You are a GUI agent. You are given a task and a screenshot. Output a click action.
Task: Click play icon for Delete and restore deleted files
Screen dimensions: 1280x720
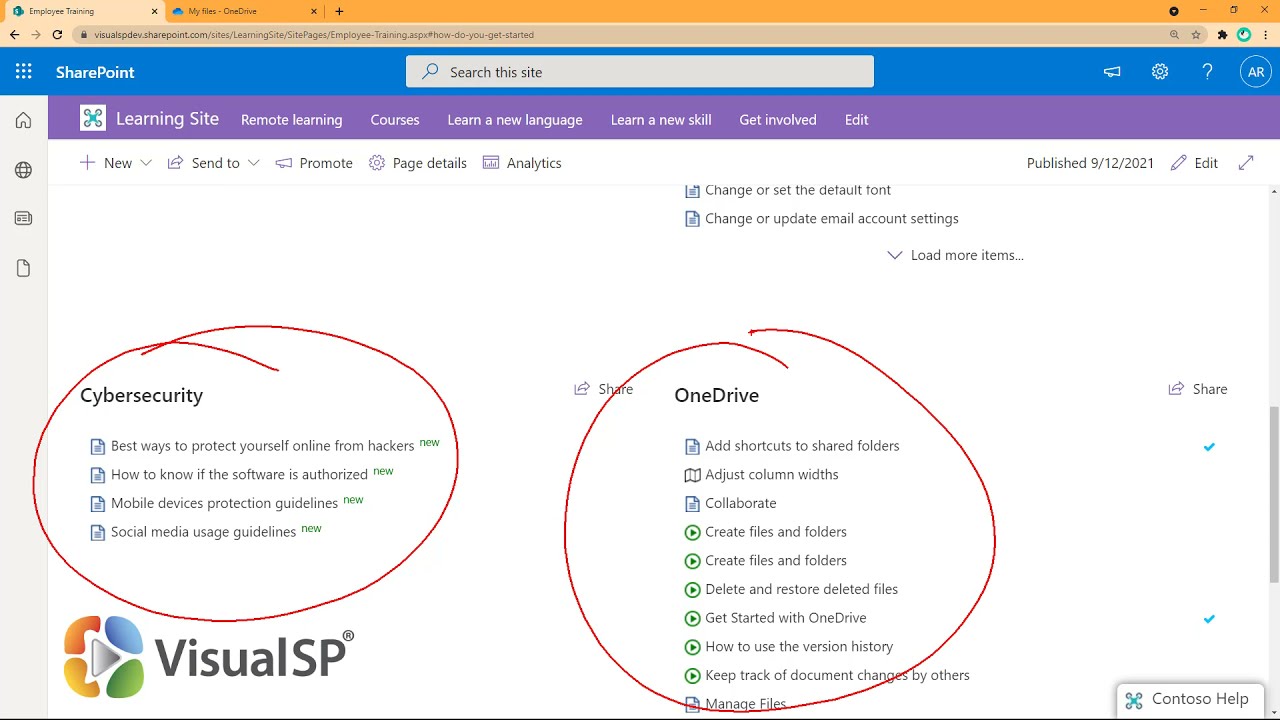pyautogui.click(x=692, y=590)
